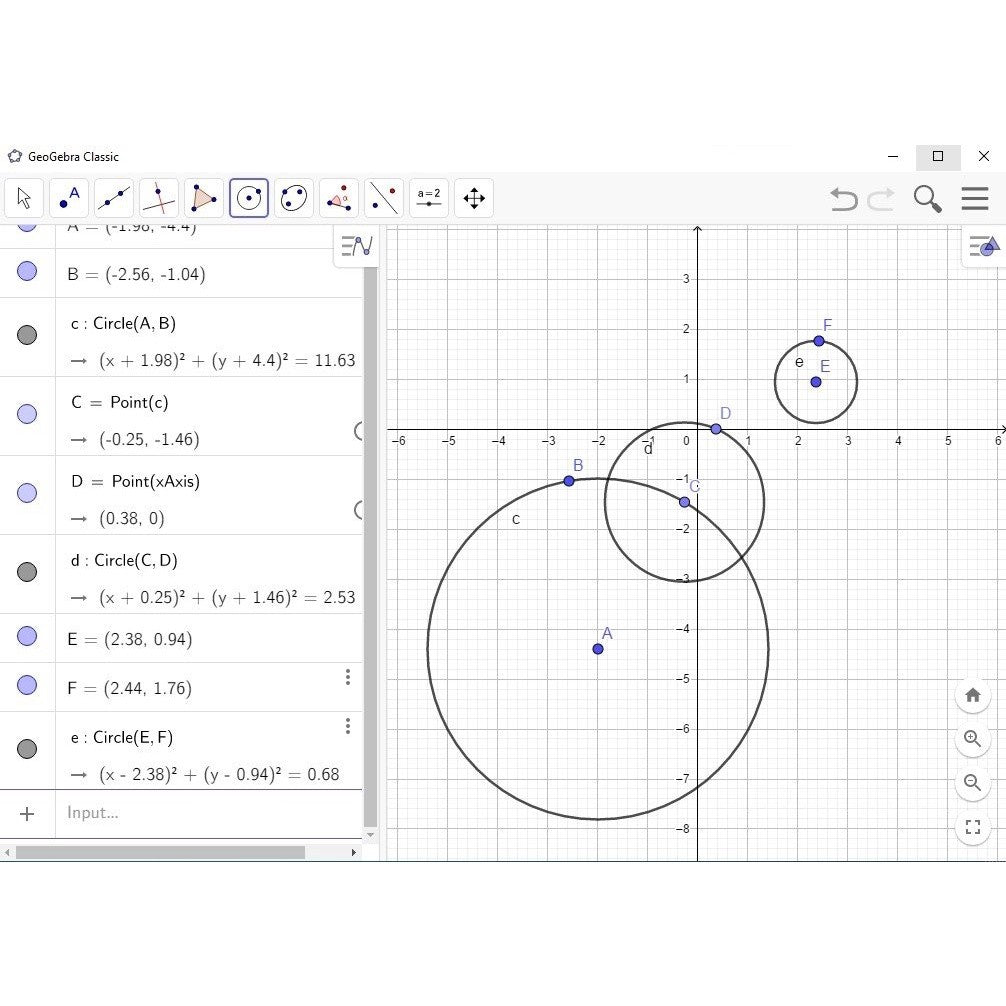Open the algebra view sorting options icon

coord(355,247)
